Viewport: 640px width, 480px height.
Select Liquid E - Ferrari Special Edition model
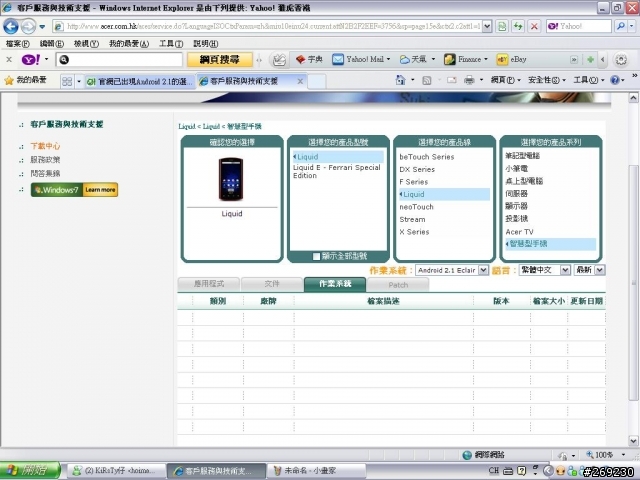click(337, 171)
